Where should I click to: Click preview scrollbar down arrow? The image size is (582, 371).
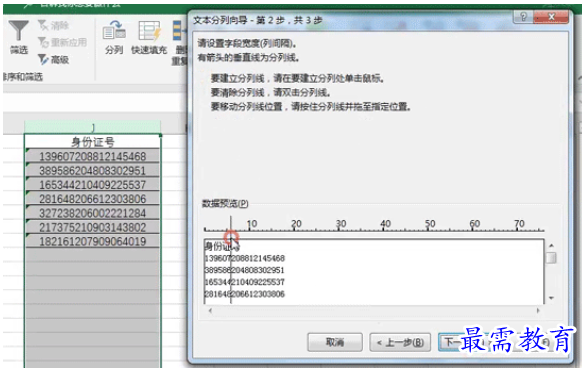pos(551,298)
